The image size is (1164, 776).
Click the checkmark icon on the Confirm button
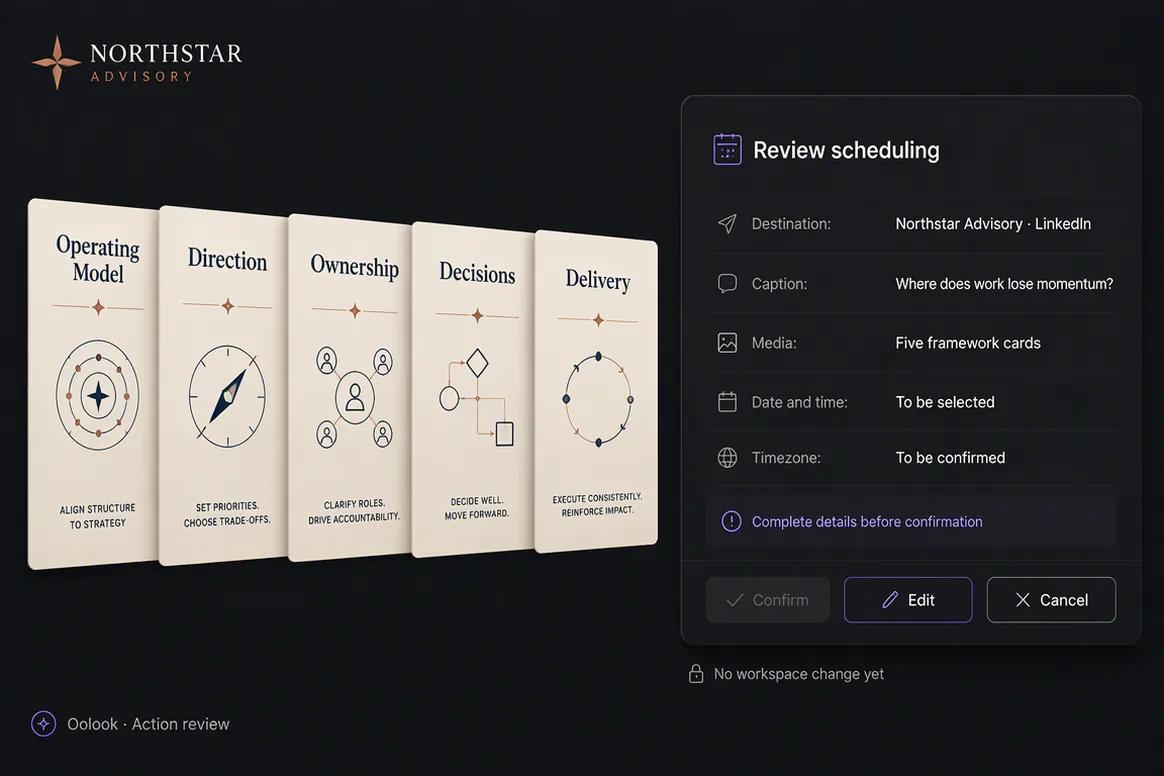[x=735, y=600]
